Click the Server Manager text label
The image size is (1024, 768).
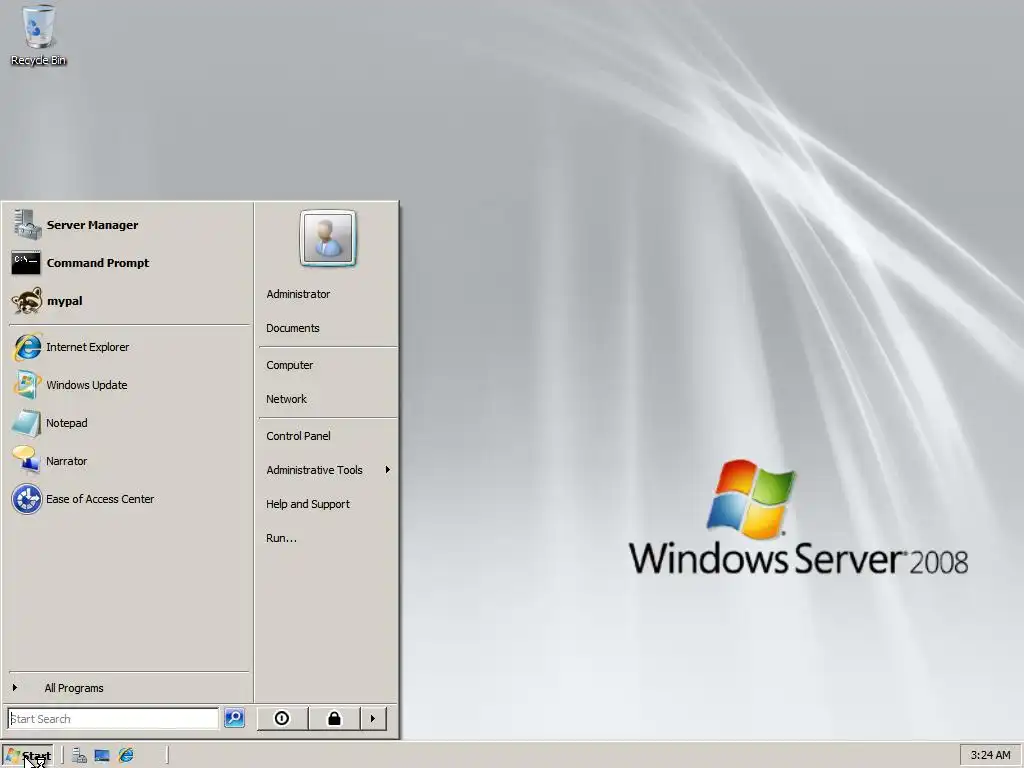(92, 225)
